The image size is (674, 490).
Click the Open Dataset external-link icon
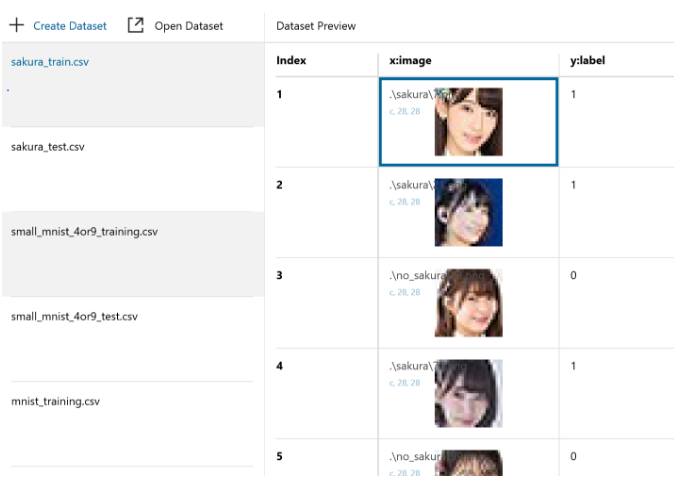(136, 25)
